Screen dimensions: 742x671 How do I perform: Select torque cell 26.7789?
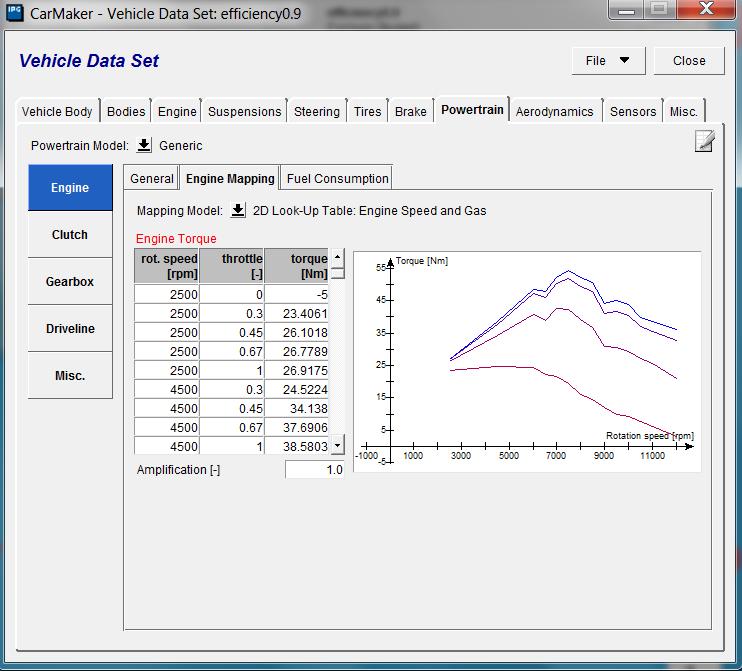(x=297, y=351)
